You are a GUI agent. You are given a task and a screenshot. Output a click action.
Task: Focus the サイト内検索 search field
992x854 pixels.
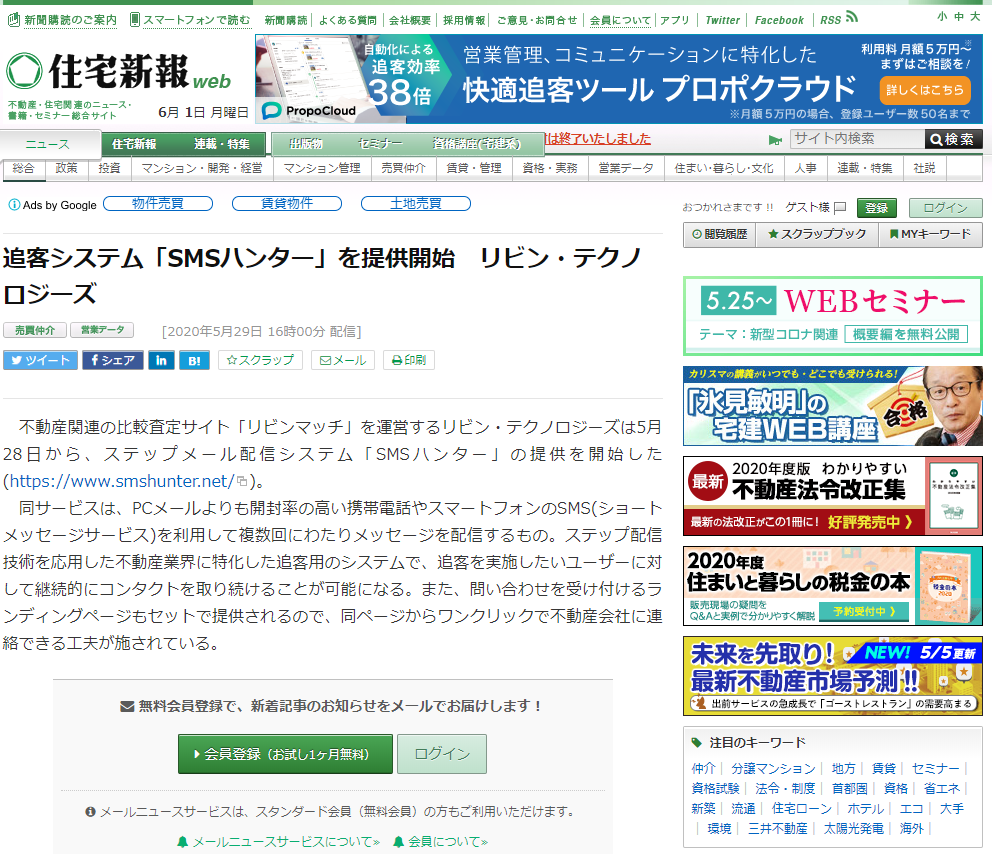[857, 139]
